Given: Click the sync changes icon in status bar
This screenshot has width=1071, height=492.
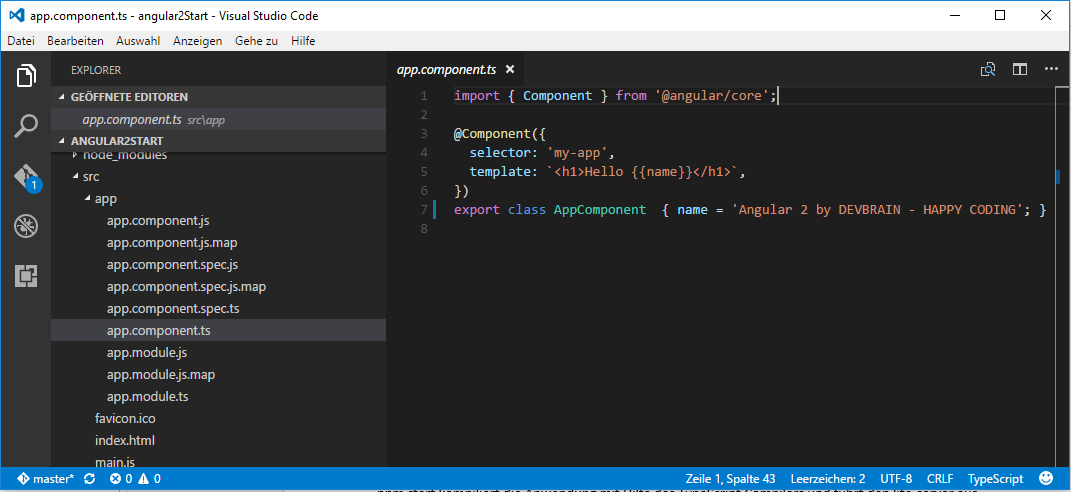Looking at the screenshot, I should point(89,479).
